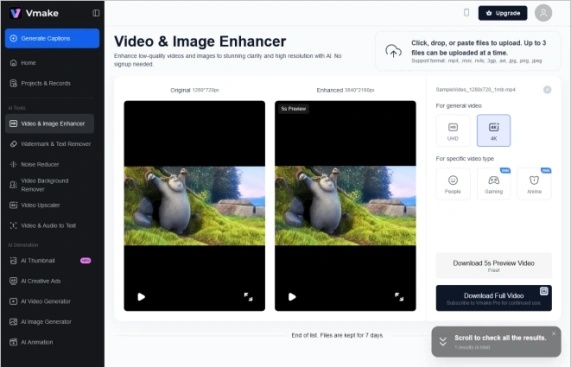Viewport: 571px width, 367px height.
Task: Click the AI Video Generator icon
Action: pyautogui.click(x=13, y=301)
